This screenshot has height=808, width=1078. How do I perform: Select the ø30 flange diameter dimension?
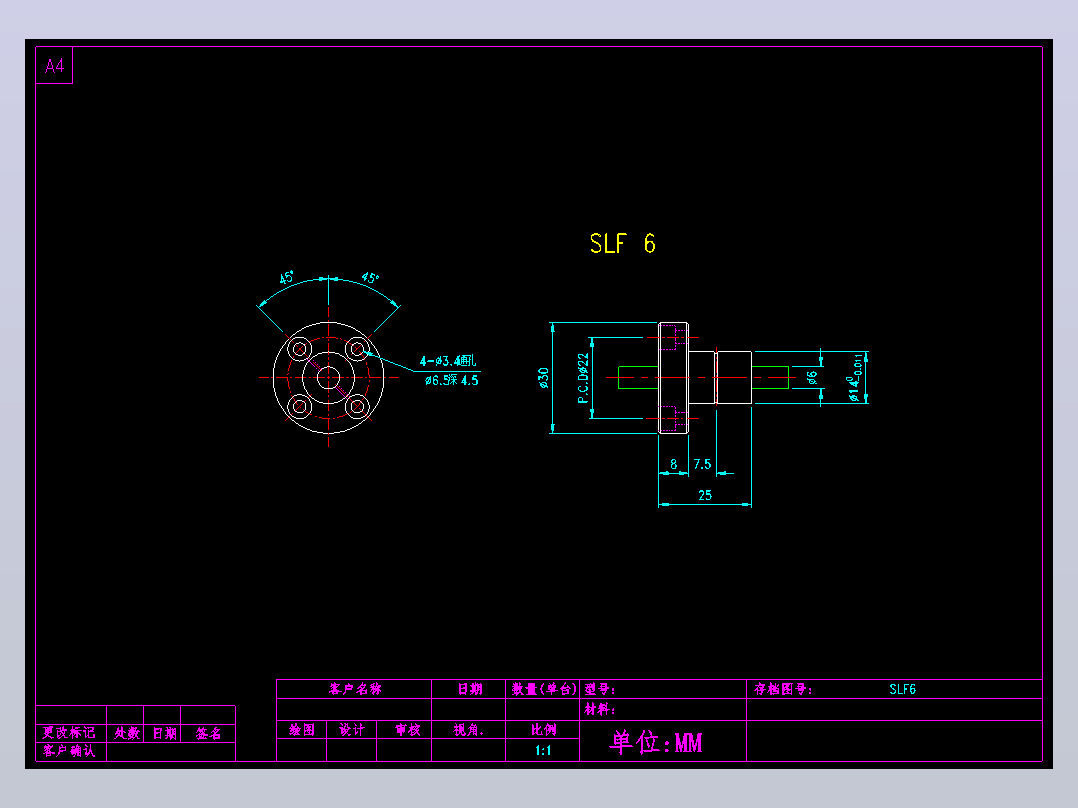click(x=544, y=378)
